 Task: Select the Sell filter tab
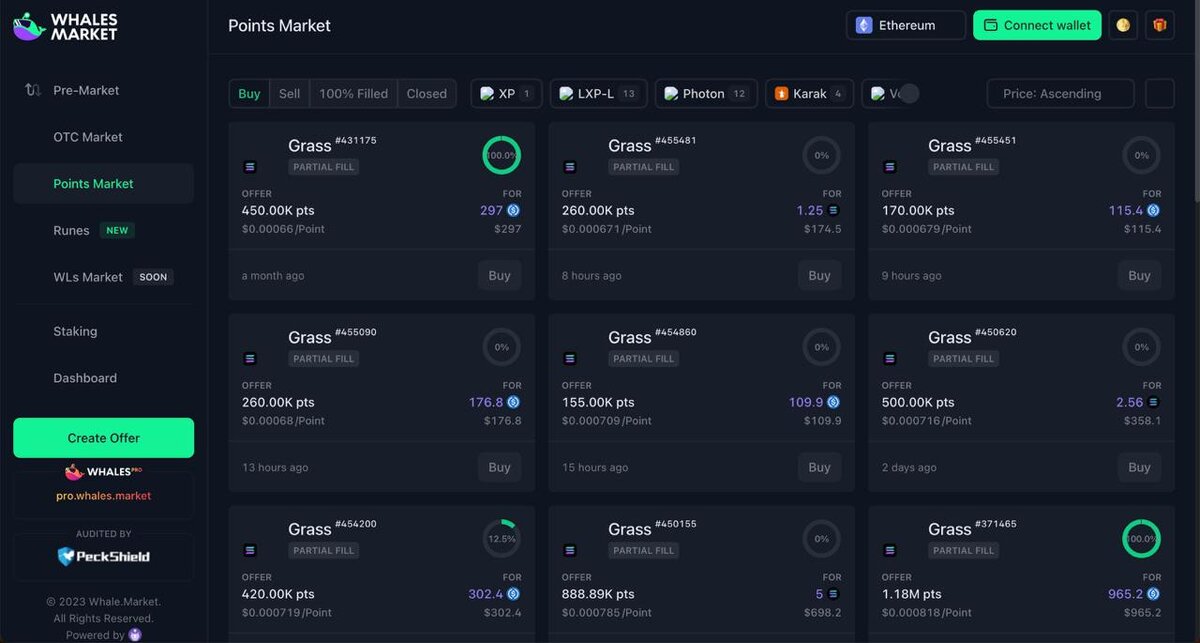[x=289, y=93]
